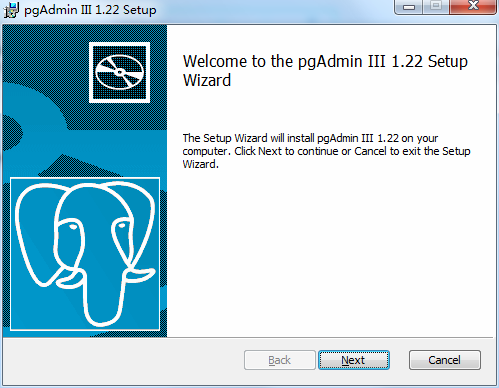This screenshot has width=499, height=388.
Task: Close the Setup window with X
Action: (x=473, y=6)
